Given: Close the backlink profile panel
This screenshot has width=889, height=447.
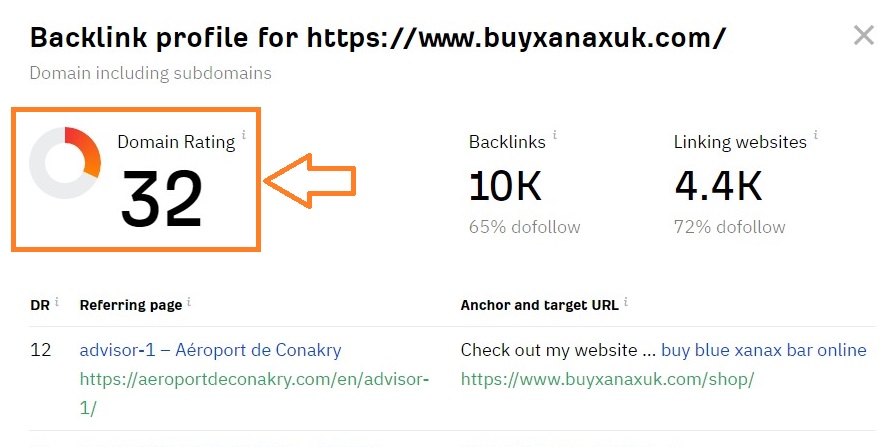Looking at the screenshot, I should coord(863,37).
